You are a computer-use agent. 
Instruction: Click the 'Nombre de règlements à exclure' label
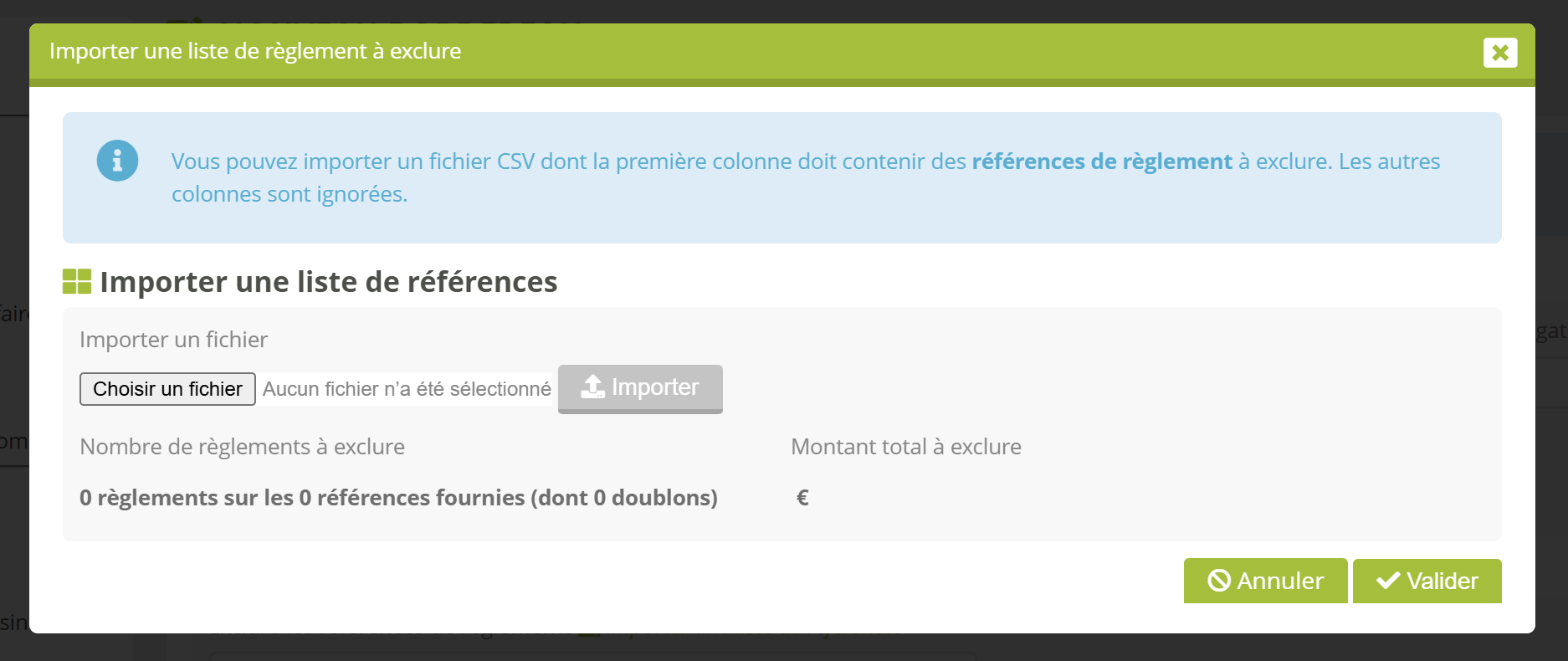pyautogui.click(x=242, y=447)
